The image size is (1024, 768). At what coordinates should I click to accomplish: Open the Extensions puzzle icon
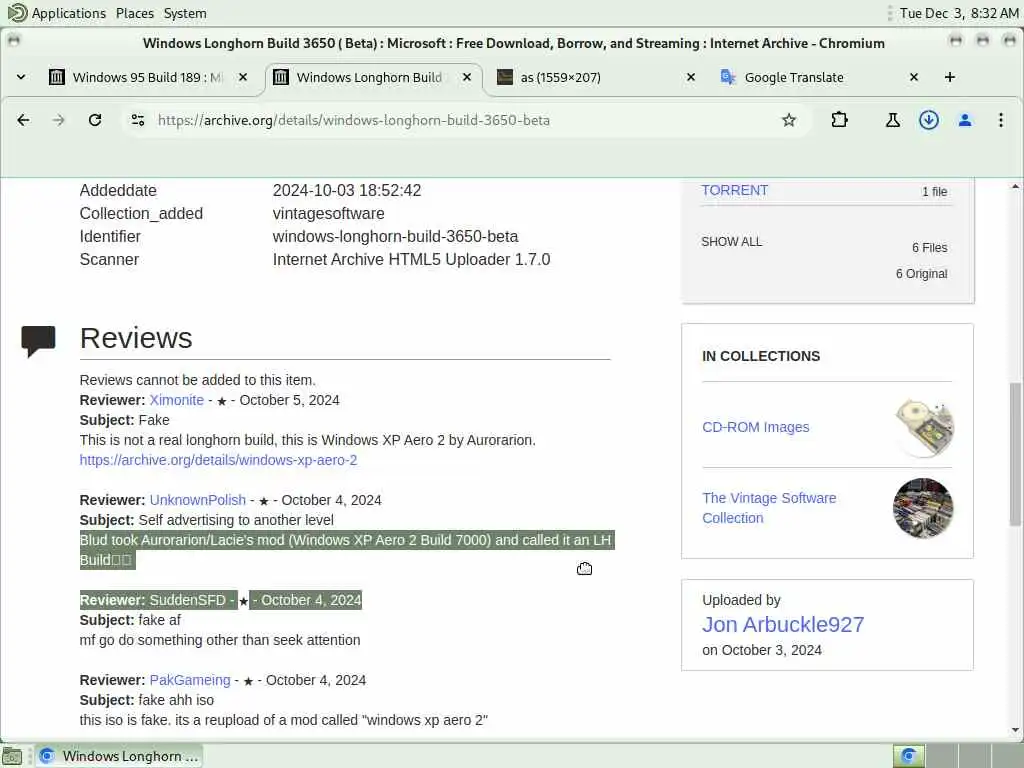click(840, 120)
